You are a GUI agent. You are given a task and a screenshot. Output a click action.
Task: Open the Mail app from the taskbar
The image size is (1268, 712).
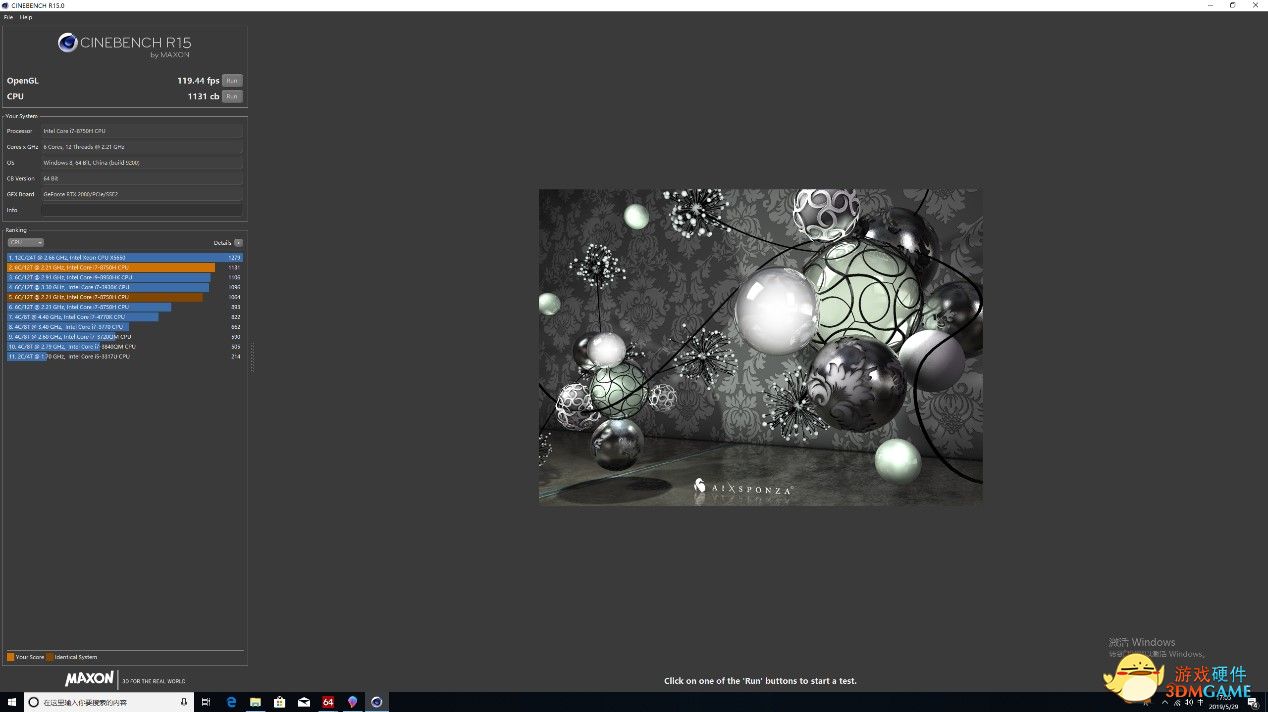point(304,702)
